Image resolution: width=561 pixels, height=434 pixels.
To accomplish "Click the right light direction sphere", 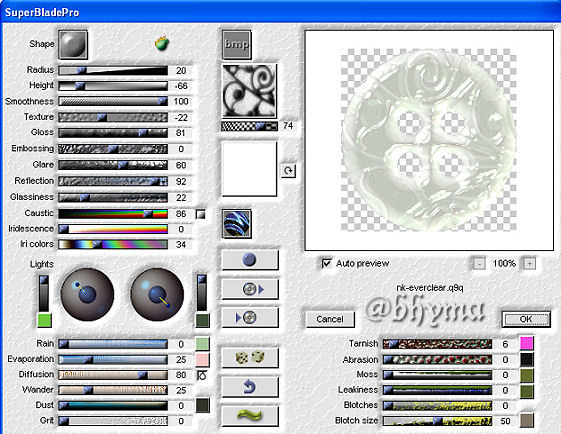I will [157, 294].
